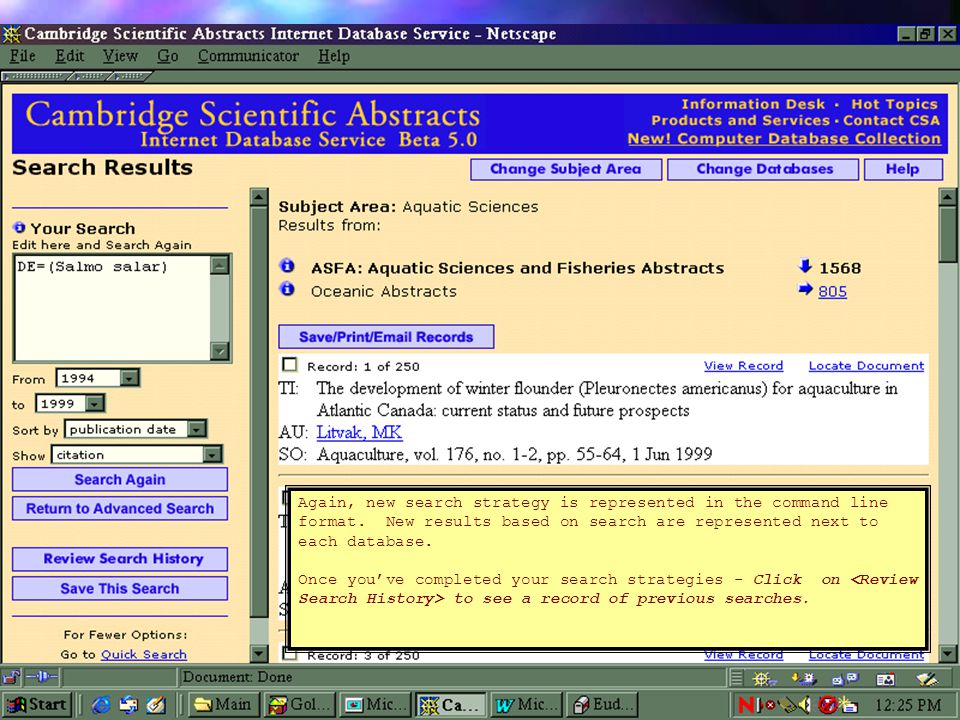
Task: Click the online/offline plug icon in status bar
Action: [x=42, y=677]
